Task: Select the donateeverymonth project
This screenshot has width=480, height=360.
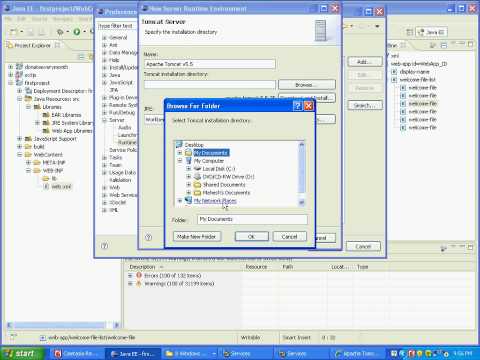Action: click(46, 67)
